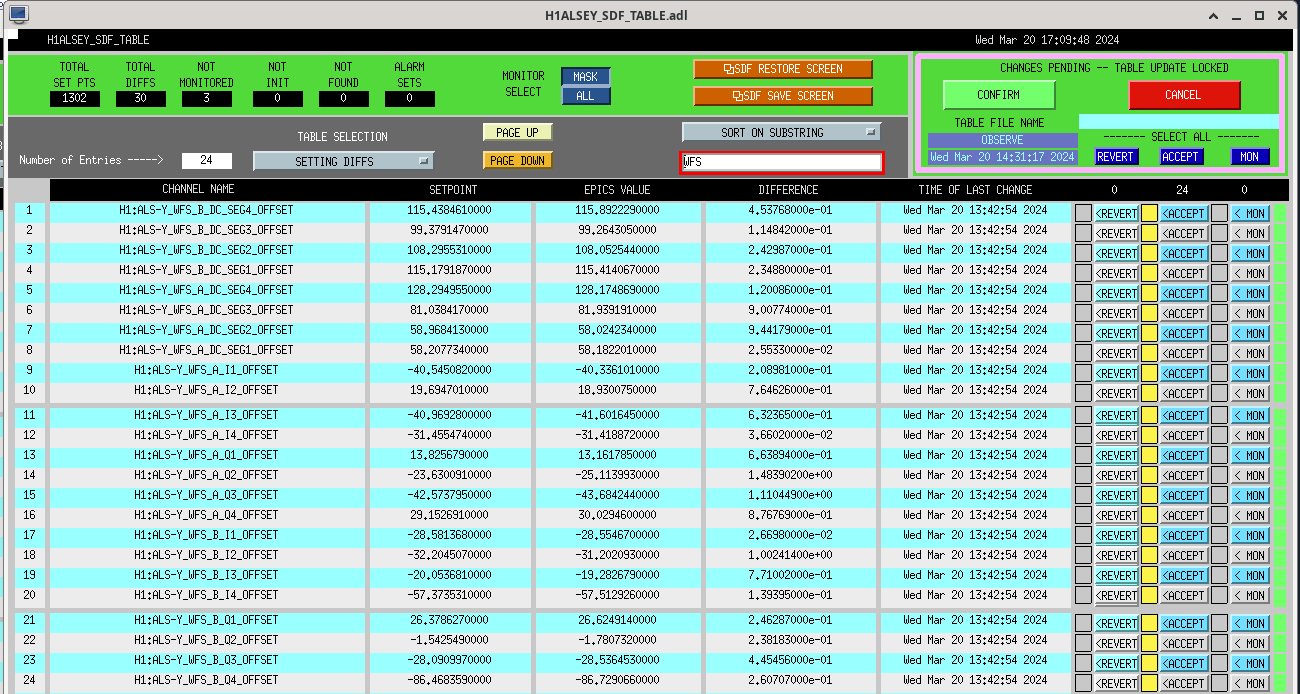Expand the SETTING DIFFS table selection dropdown
This screenshot has width=1300, height=694.
pos(343,161)
